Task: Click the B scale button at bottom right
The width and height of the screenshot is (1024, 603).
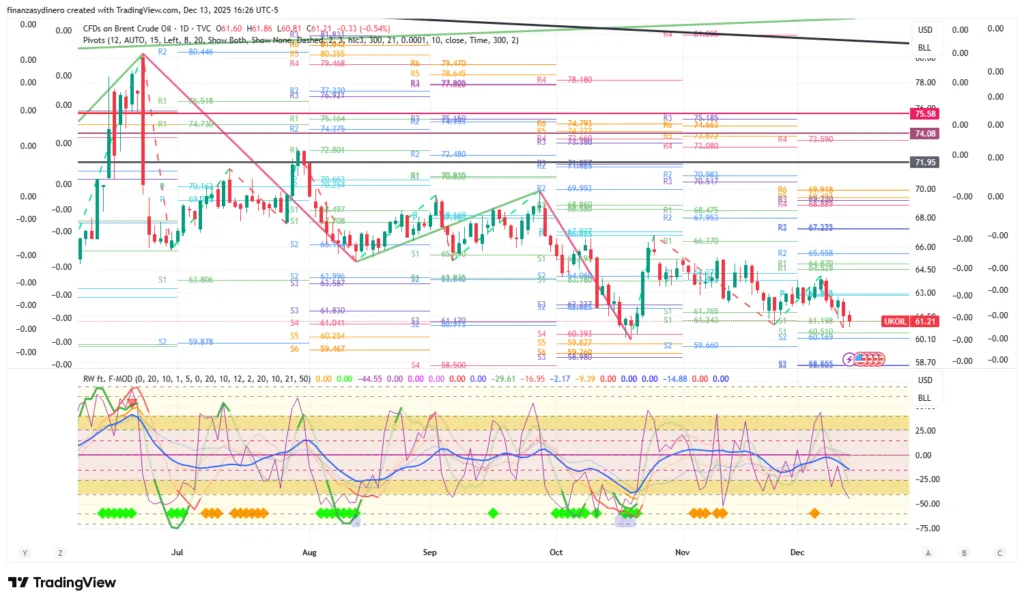Action: [x=964, y=552]
